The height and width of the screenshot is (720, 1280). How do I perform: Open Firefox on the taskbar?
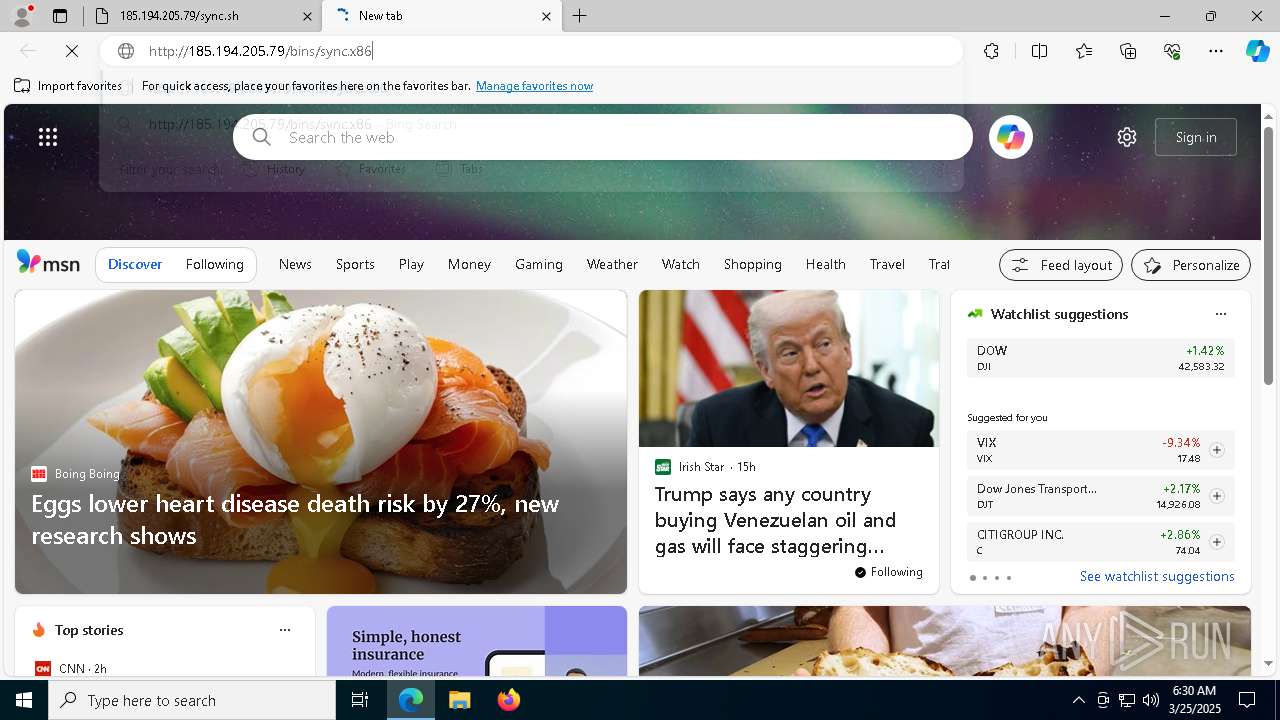[x=508, y=700]
